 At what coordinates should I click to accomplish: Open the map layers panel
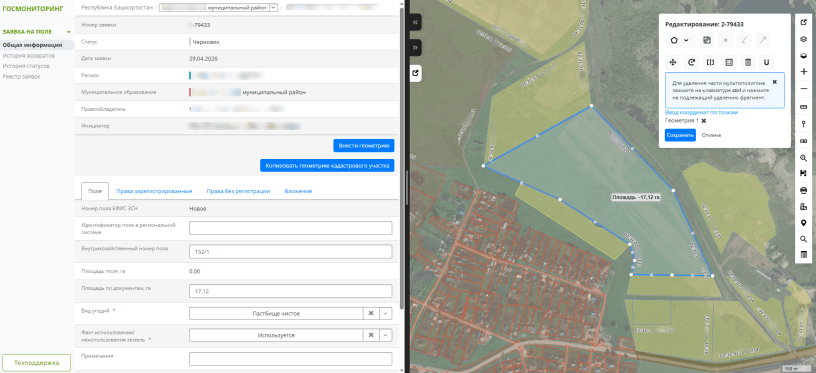(804, 39)
